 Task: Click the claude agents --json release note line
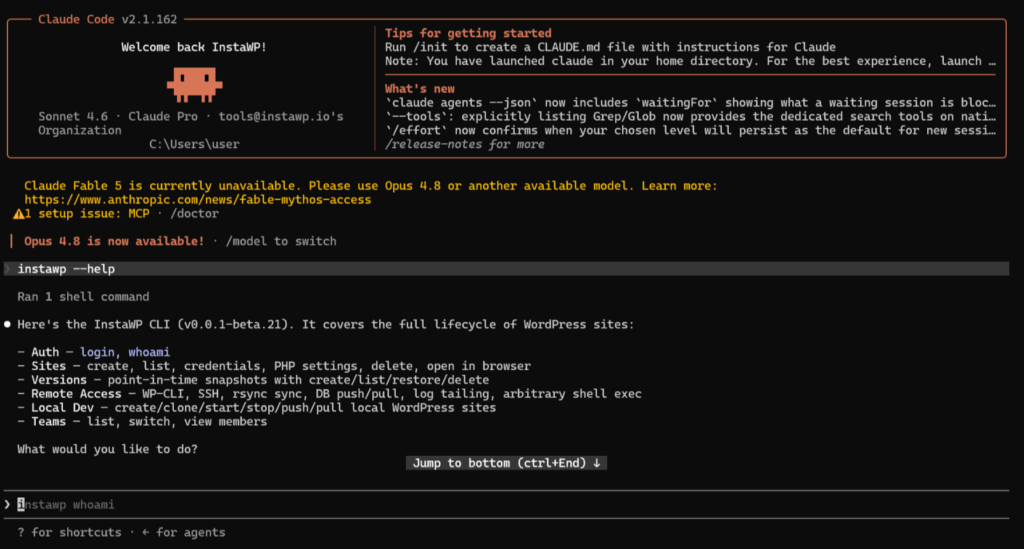coord(690,102)
